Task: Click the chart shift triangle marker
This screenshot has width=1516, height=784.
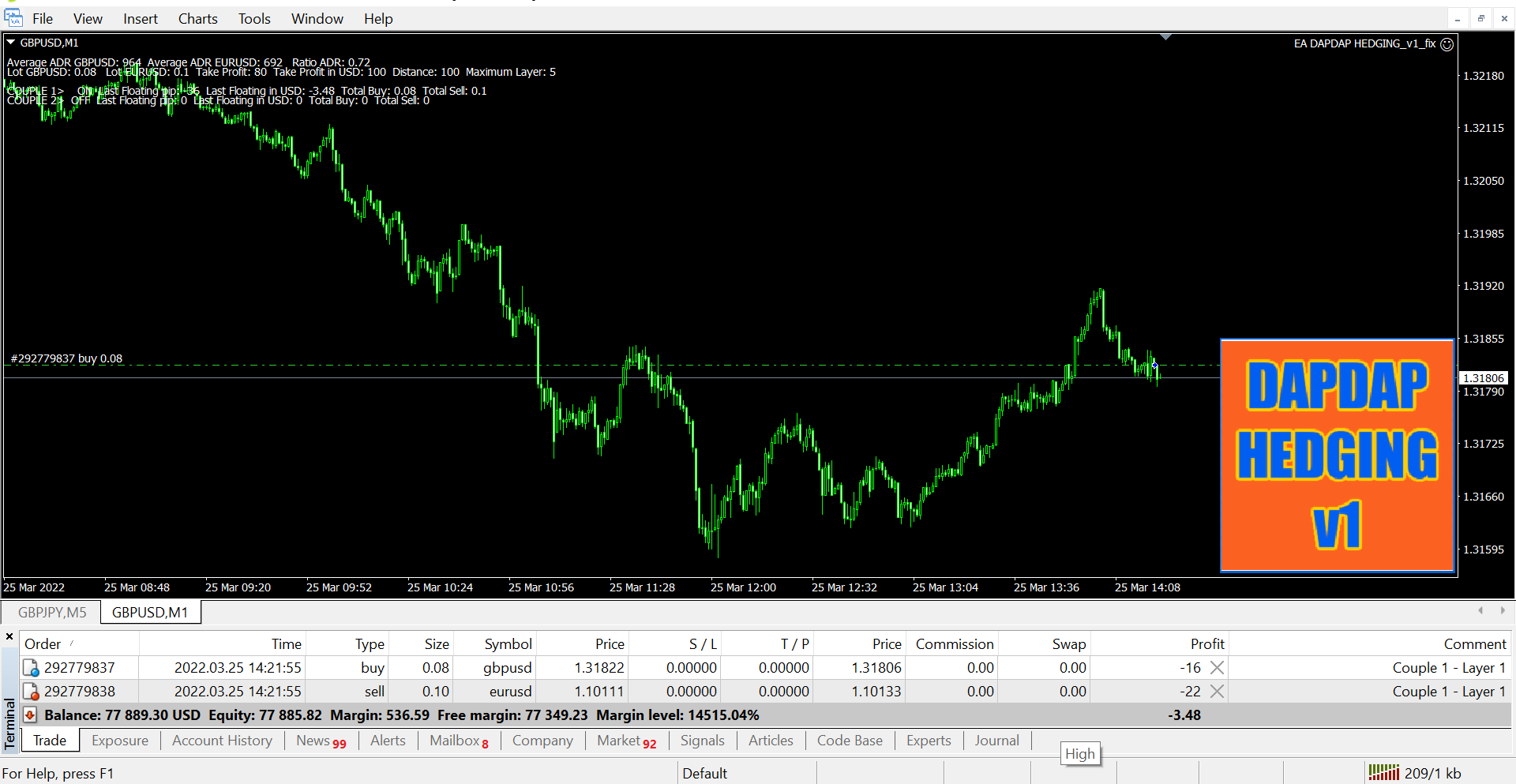Action: coord(1165,37)
